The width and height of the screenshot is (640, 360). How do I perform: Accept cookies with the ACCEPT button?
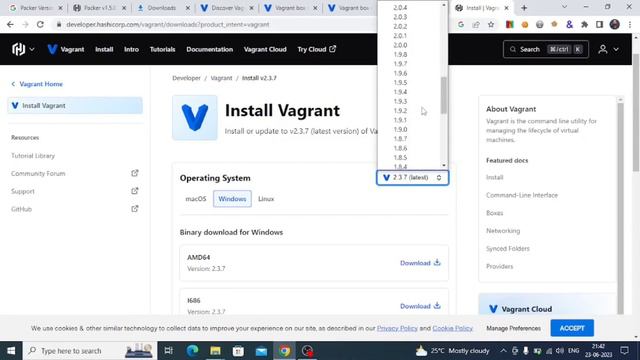point(572,328)
